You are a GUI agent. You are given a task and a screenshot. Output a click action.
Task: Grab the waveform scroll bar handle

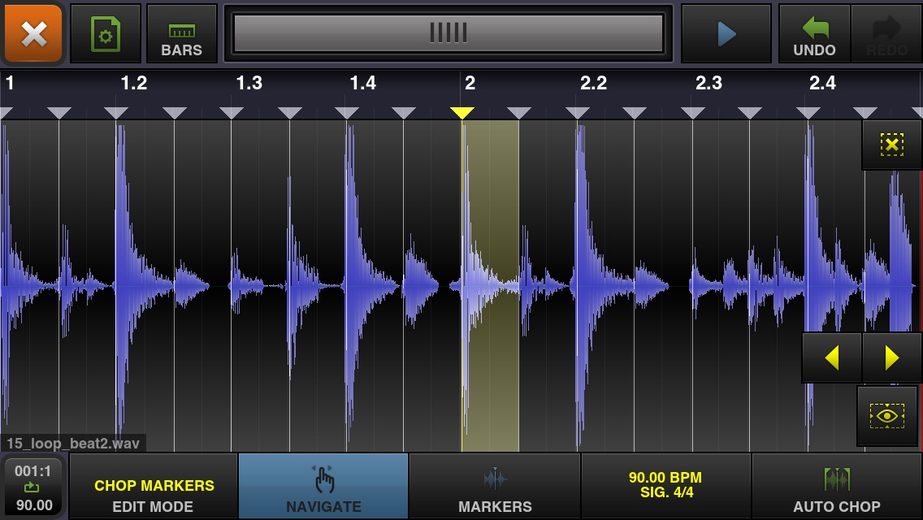coord(448,33)
